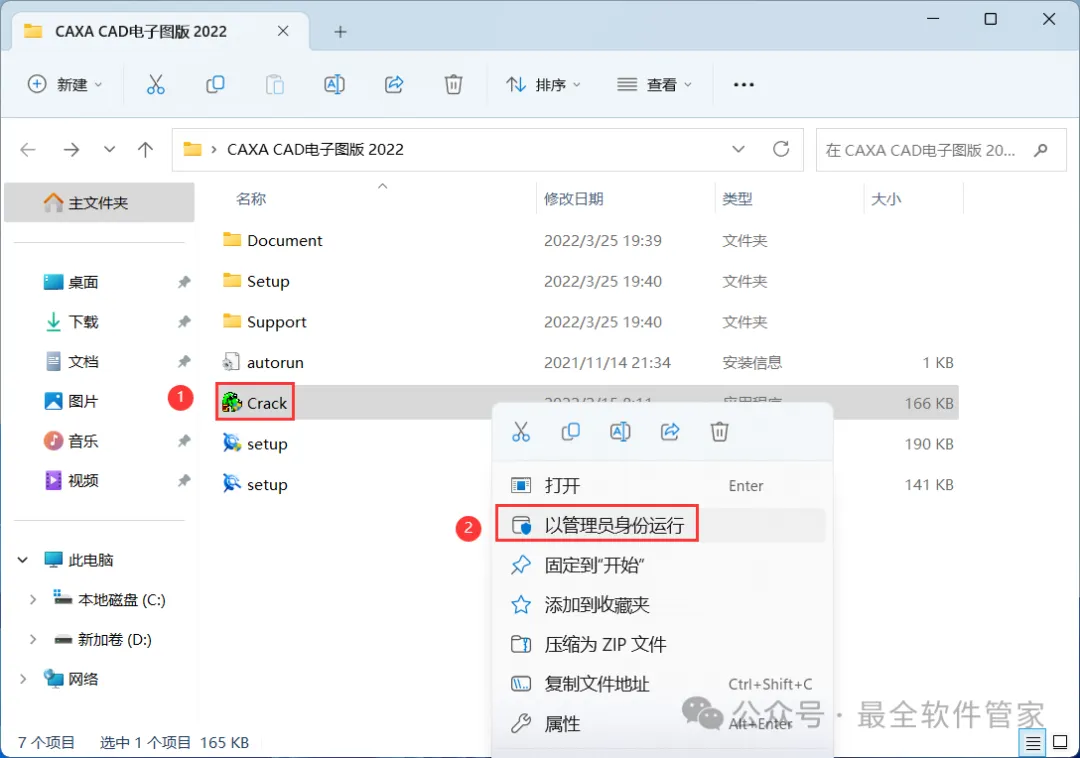Open the New (新建) dropdown

click(x=65, y=85)
